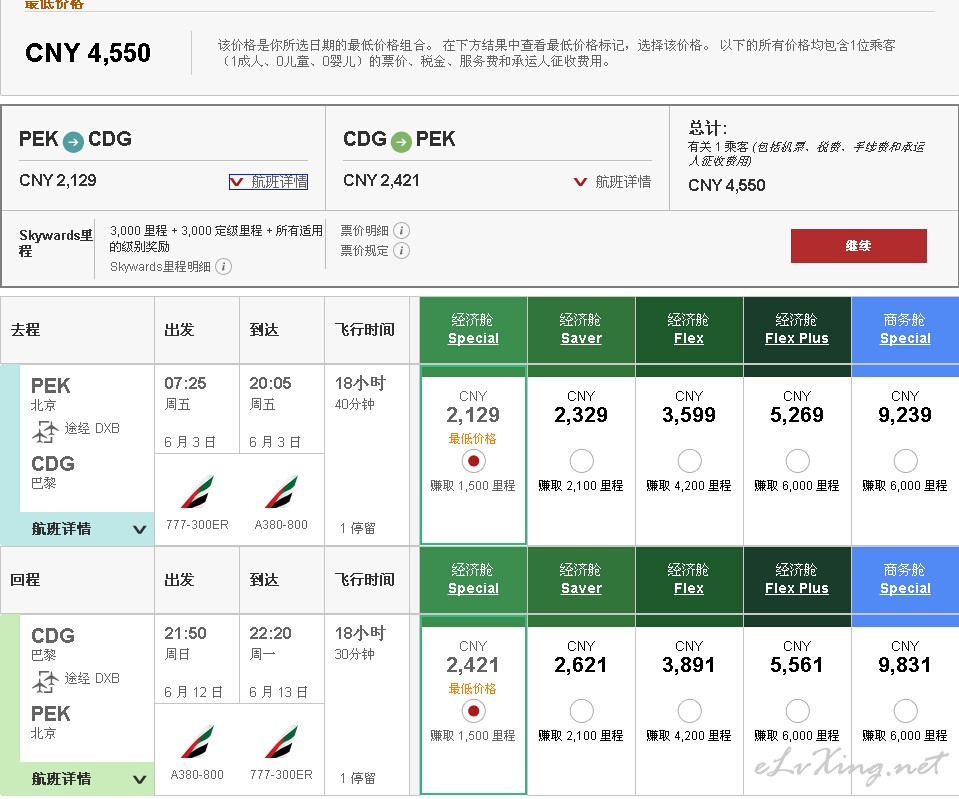The image size is (959, 799).
Task: Open outbound 经济舱 Special column header
Action: click(x=473, y=329)
